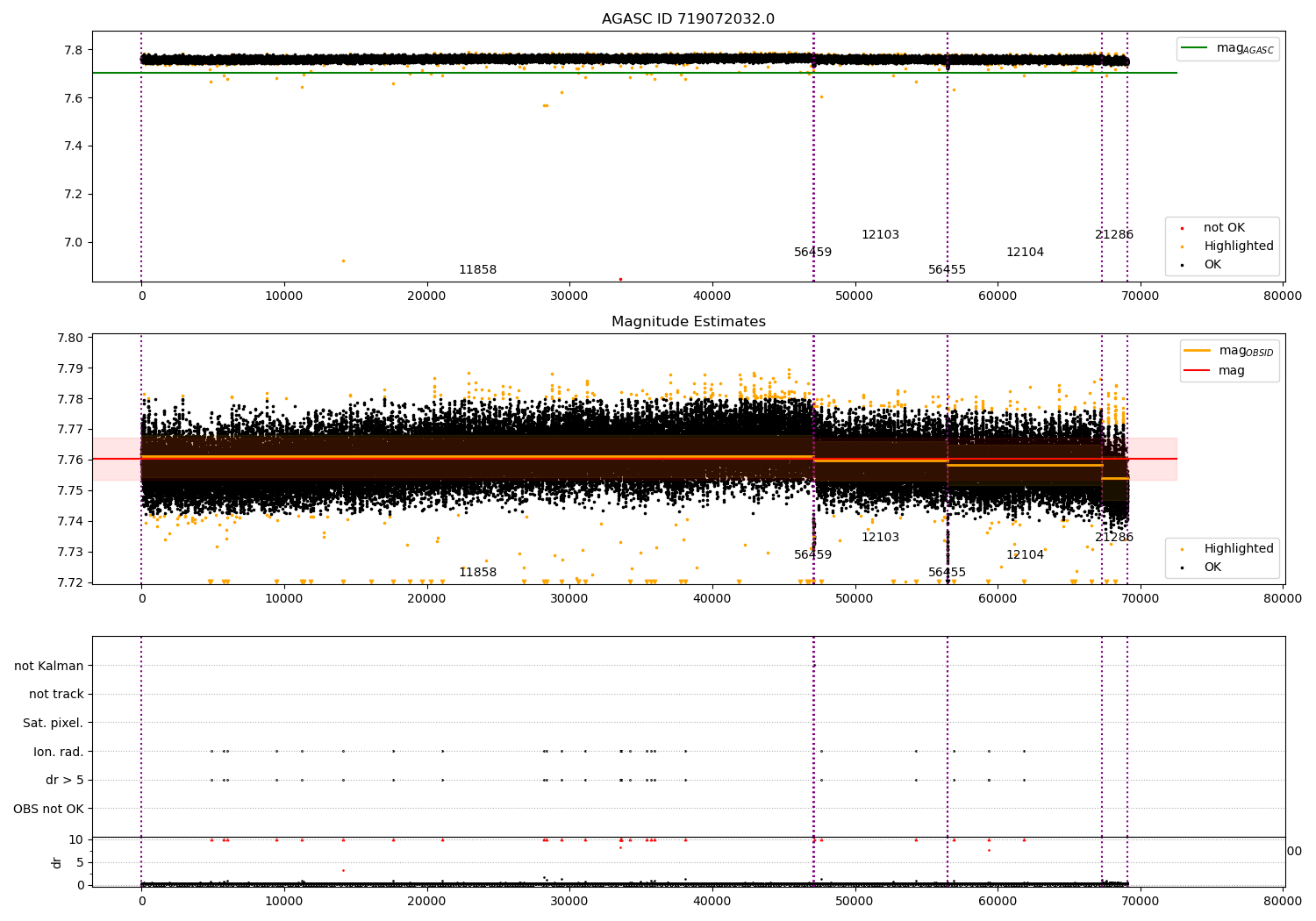This screenshot has height=921, width=1316.
Task: Click the '5' tick on dr axis
Action: tap(81, 862)
